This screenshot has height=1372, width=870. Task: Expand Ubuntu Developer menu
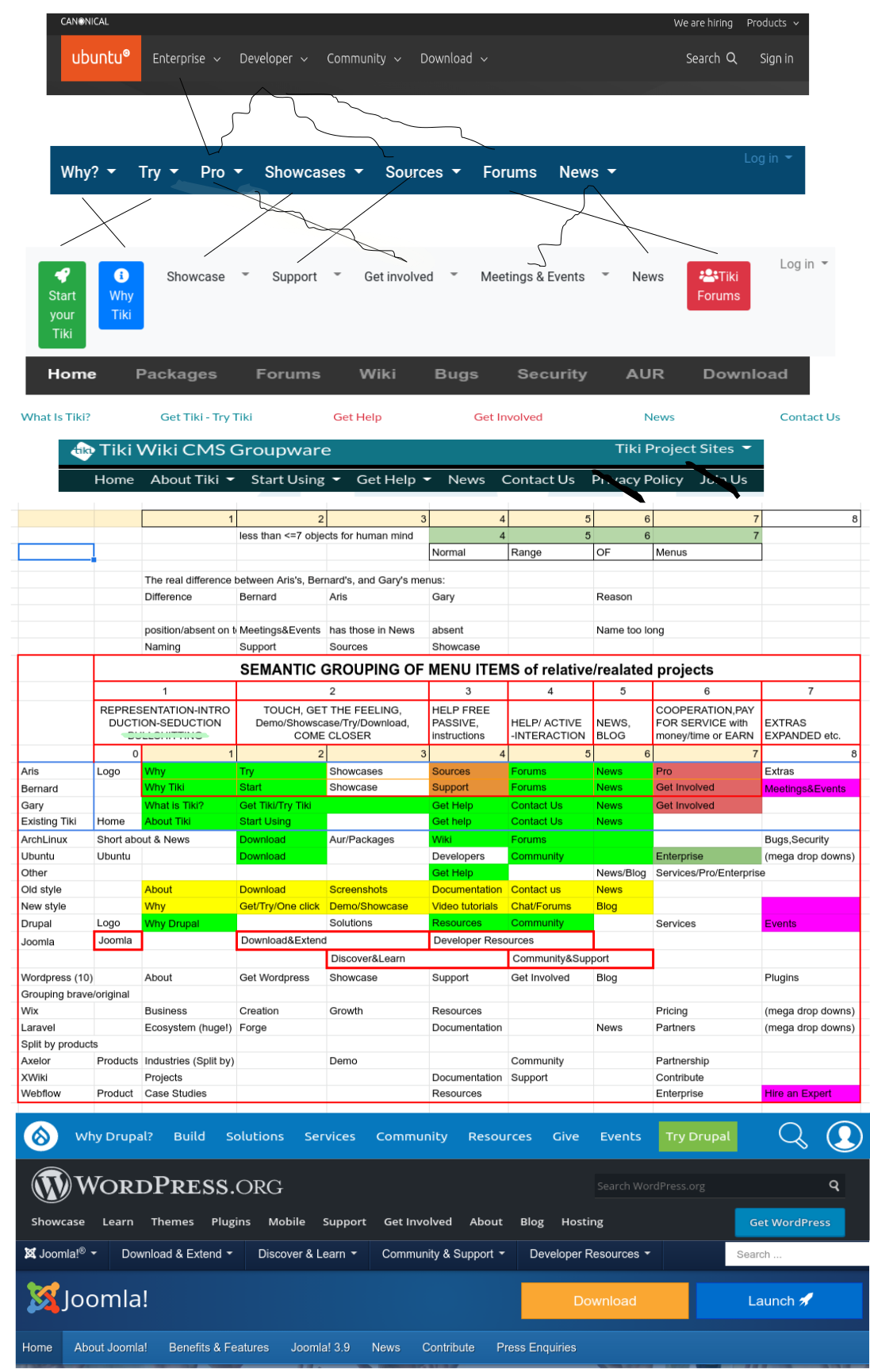pyautogui.click(x=274, y=59)
